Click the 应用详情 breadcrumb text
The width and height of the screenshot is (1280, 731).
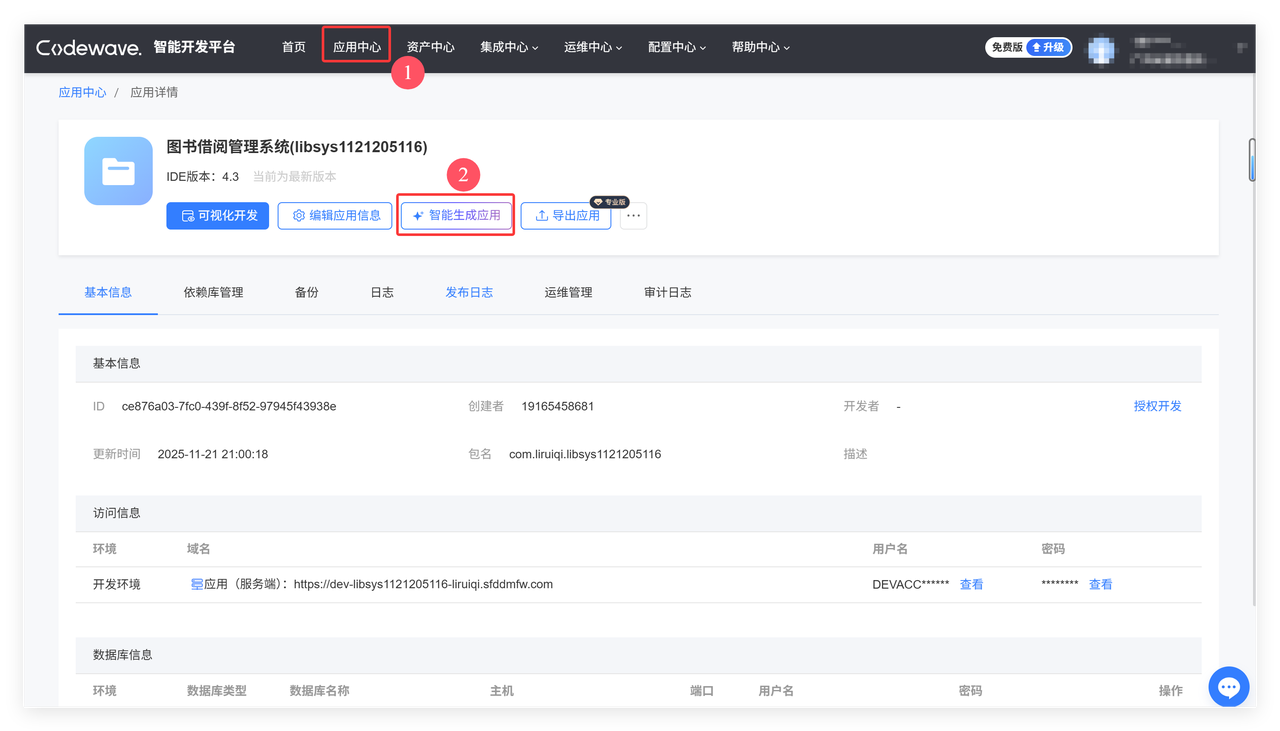click(154, 92)
